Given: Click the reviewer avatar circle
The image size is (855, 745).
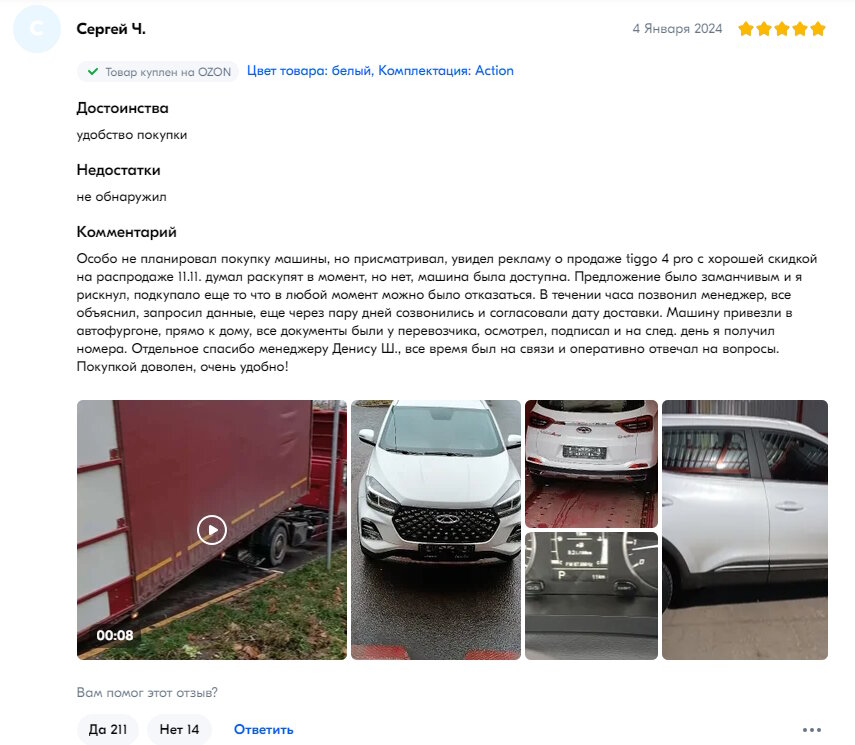Looking at the screenshot, I should (x=37, y=29).
